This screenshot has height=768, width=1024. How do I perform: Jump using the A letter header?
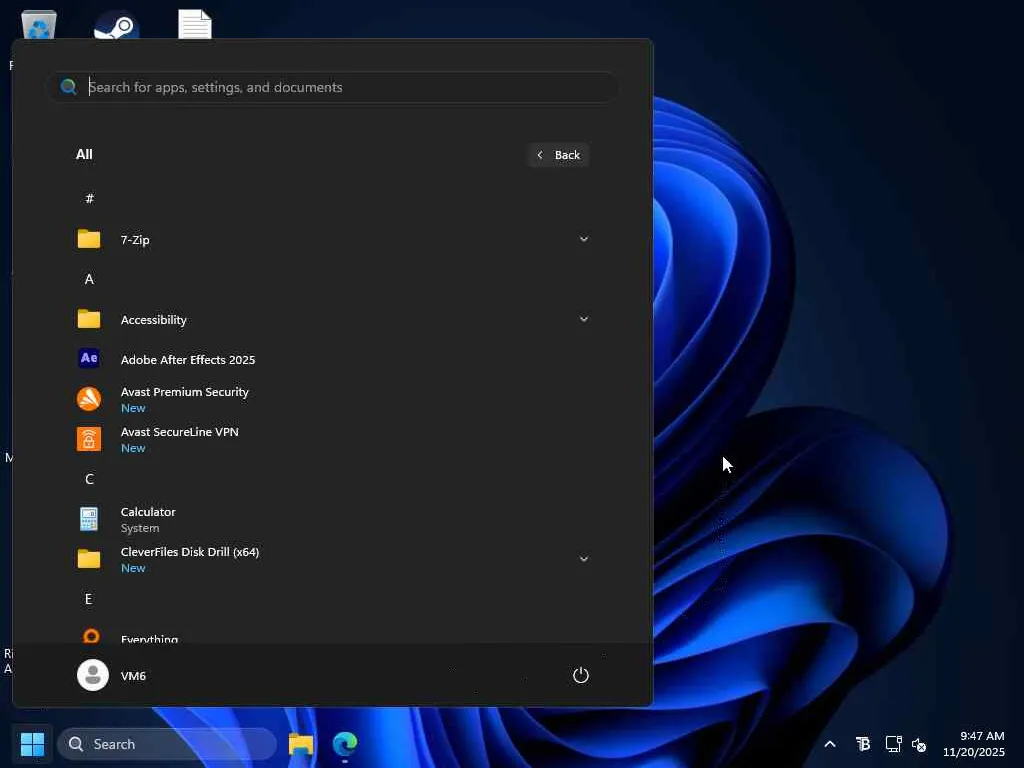click(89, 279)
